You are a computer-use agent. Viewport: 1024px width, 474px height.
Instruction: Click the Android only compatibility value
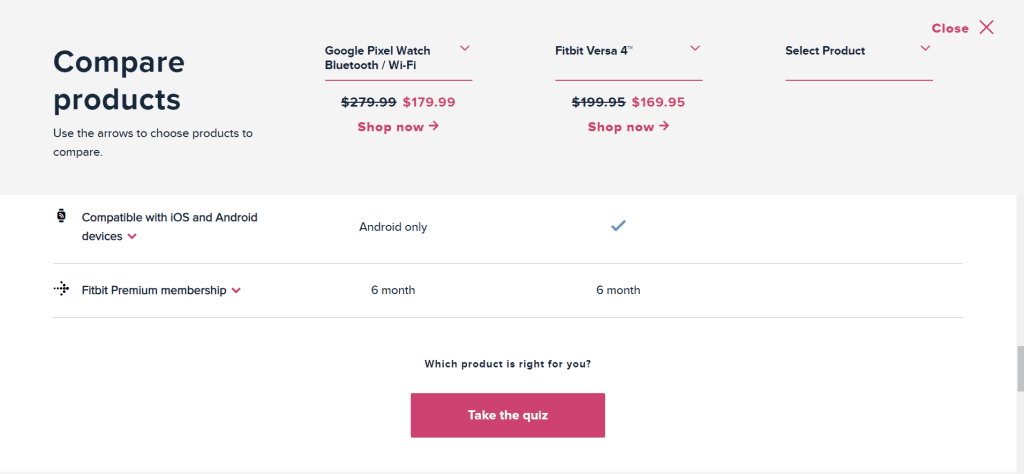tap(393, 227)
